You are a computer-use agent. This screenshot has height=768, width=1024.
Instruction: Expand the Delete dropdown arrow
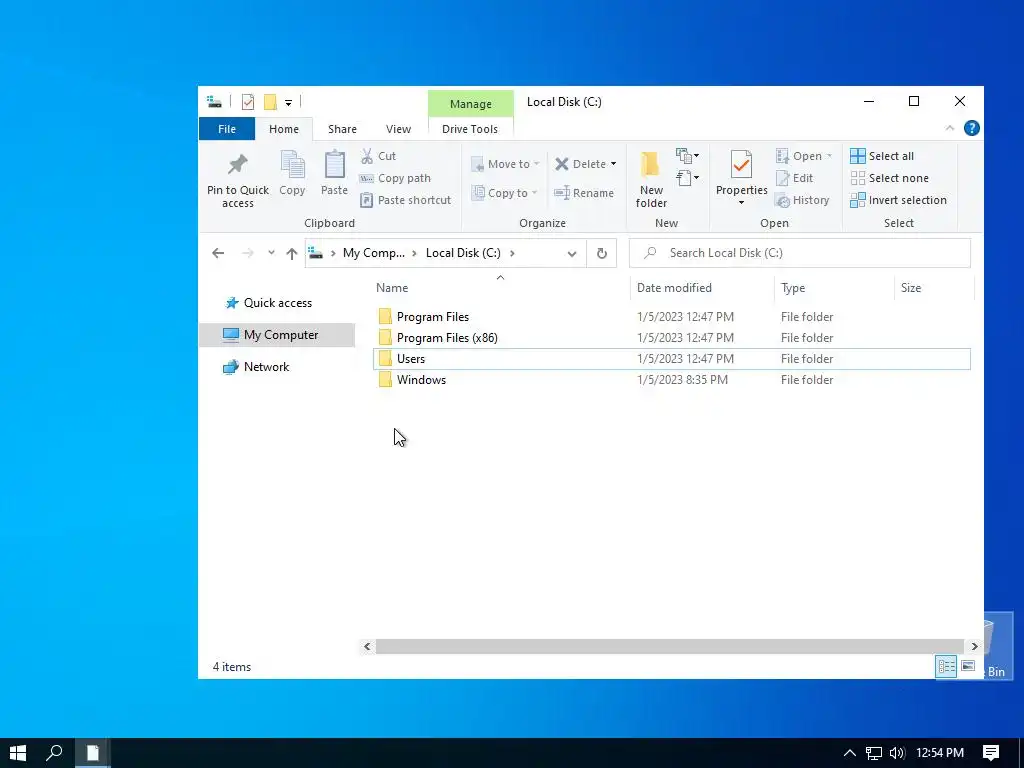coord(613,164)
